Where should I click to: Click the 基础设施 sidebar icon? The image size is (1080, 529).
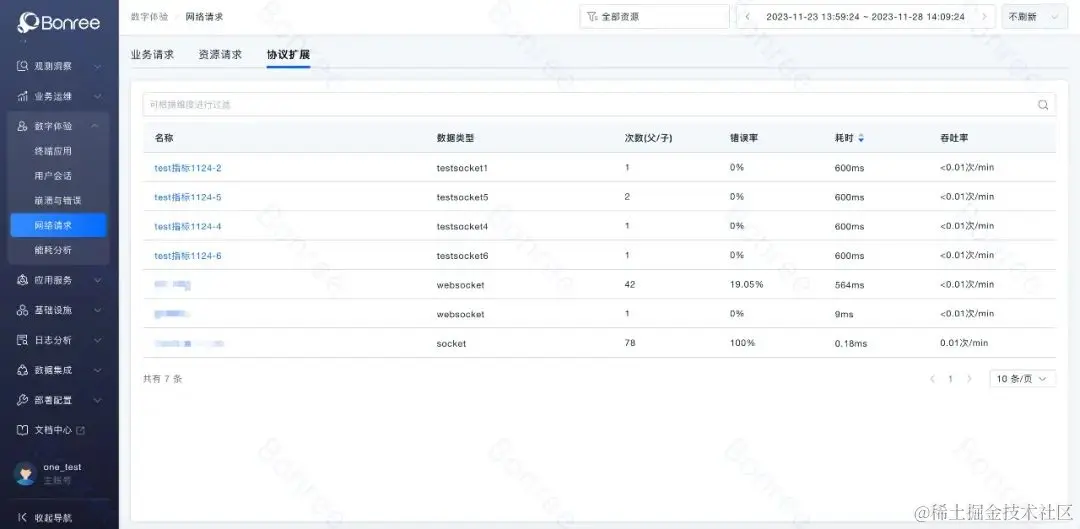coord(23,310)
